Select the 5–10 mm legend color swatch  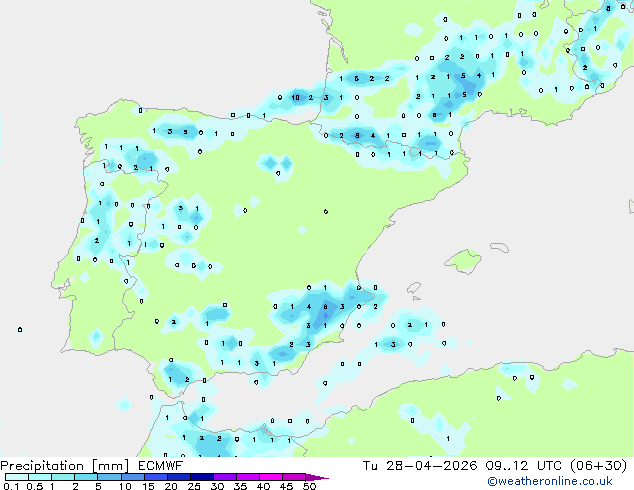109,477
